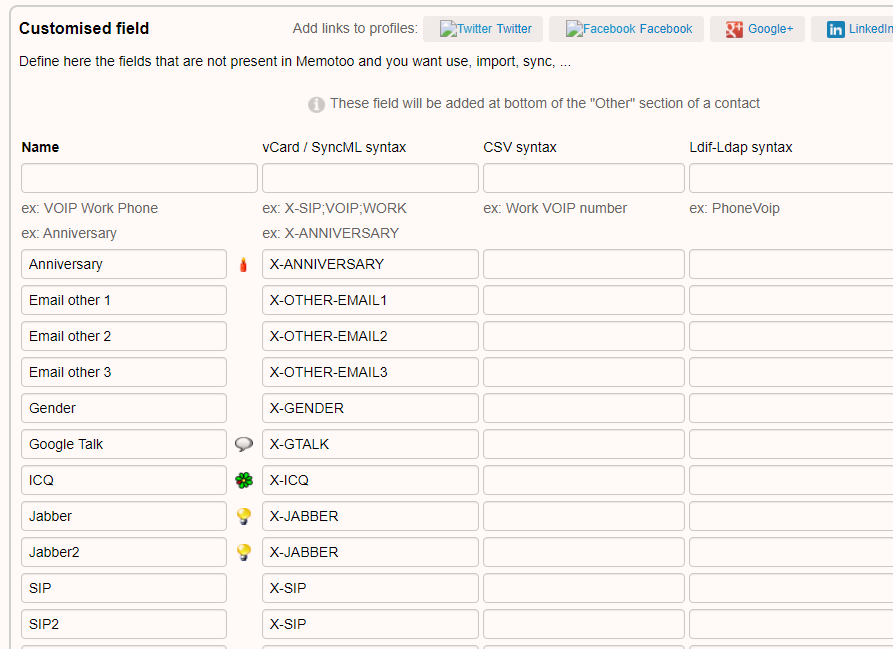Click Ldif-Ldap field in Jabber2 row

point(791,552)
